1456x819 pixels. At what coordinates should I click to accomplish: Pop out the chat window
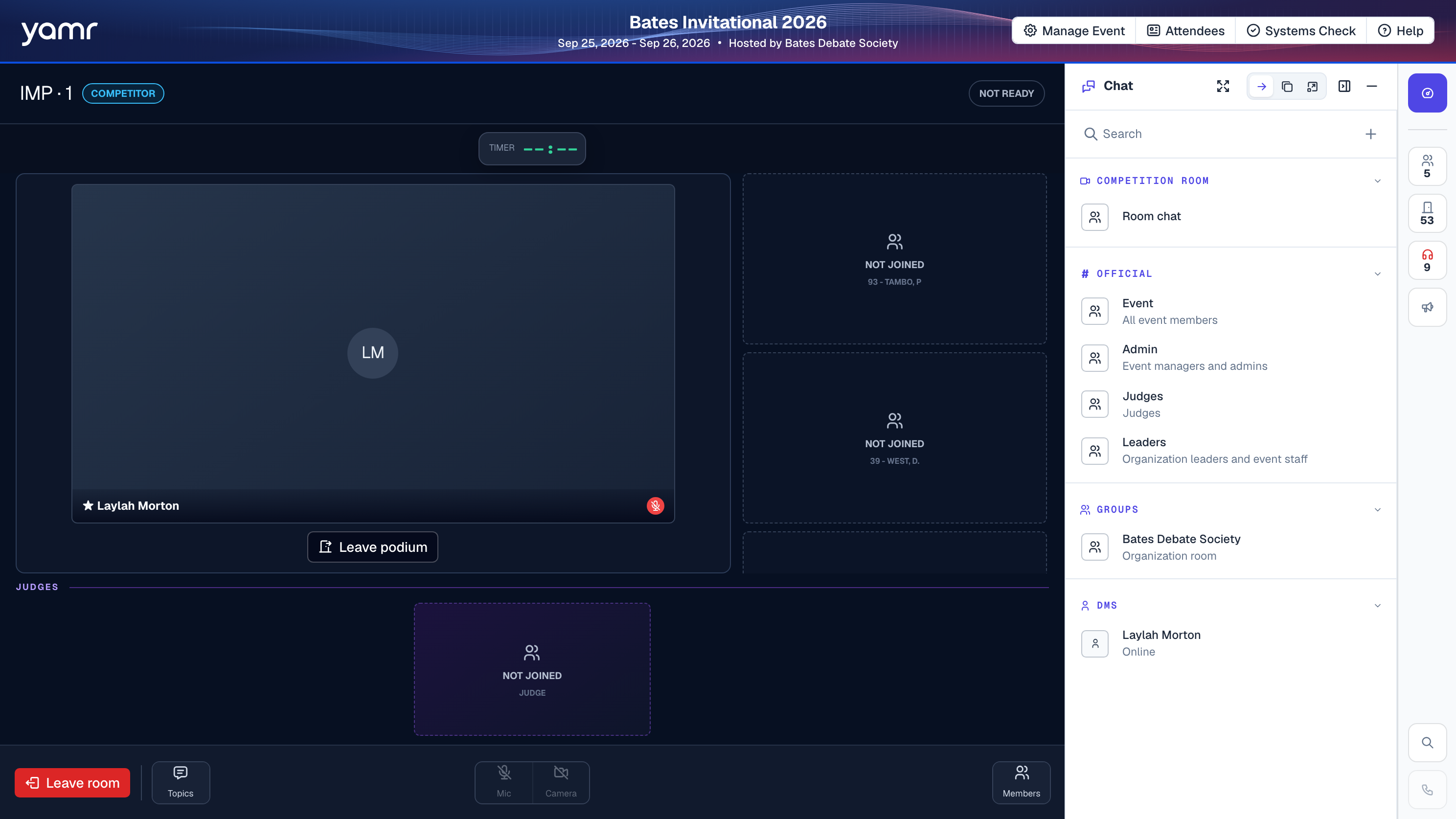(1312, 87)
